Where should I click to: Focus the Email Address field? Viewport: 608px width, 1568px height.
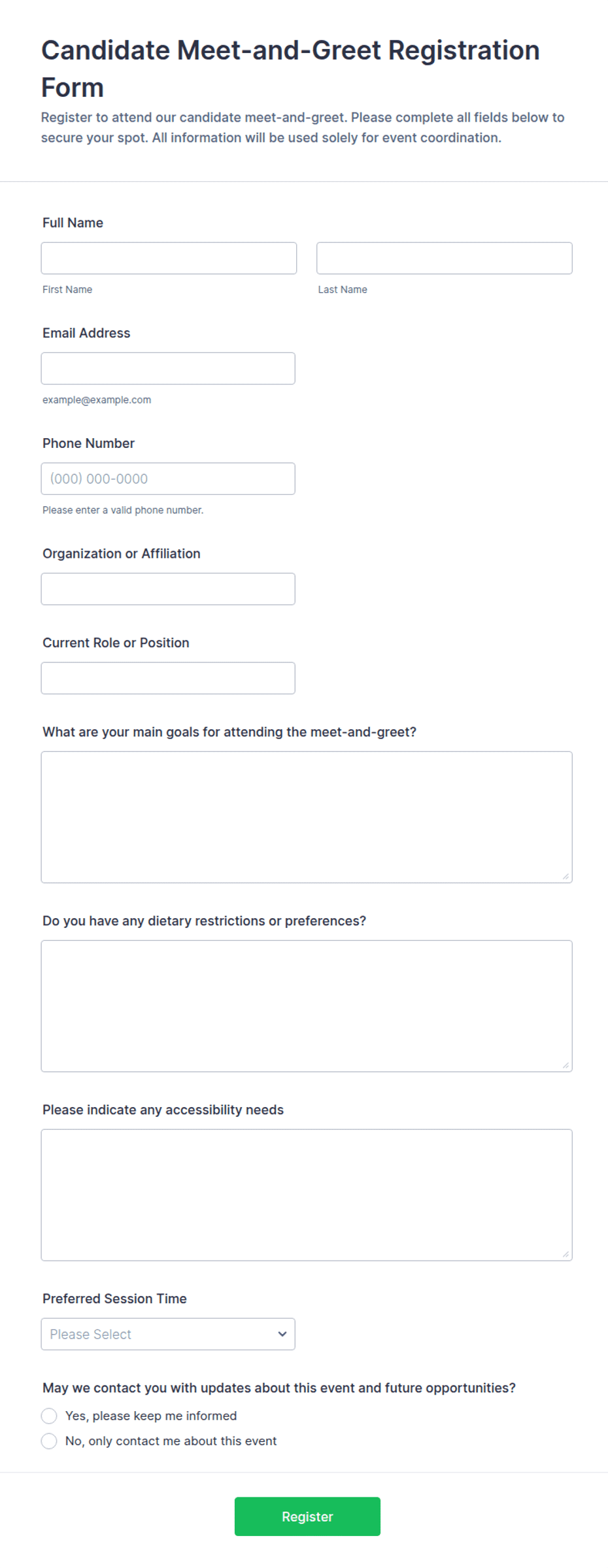click(x=168, y=369)
